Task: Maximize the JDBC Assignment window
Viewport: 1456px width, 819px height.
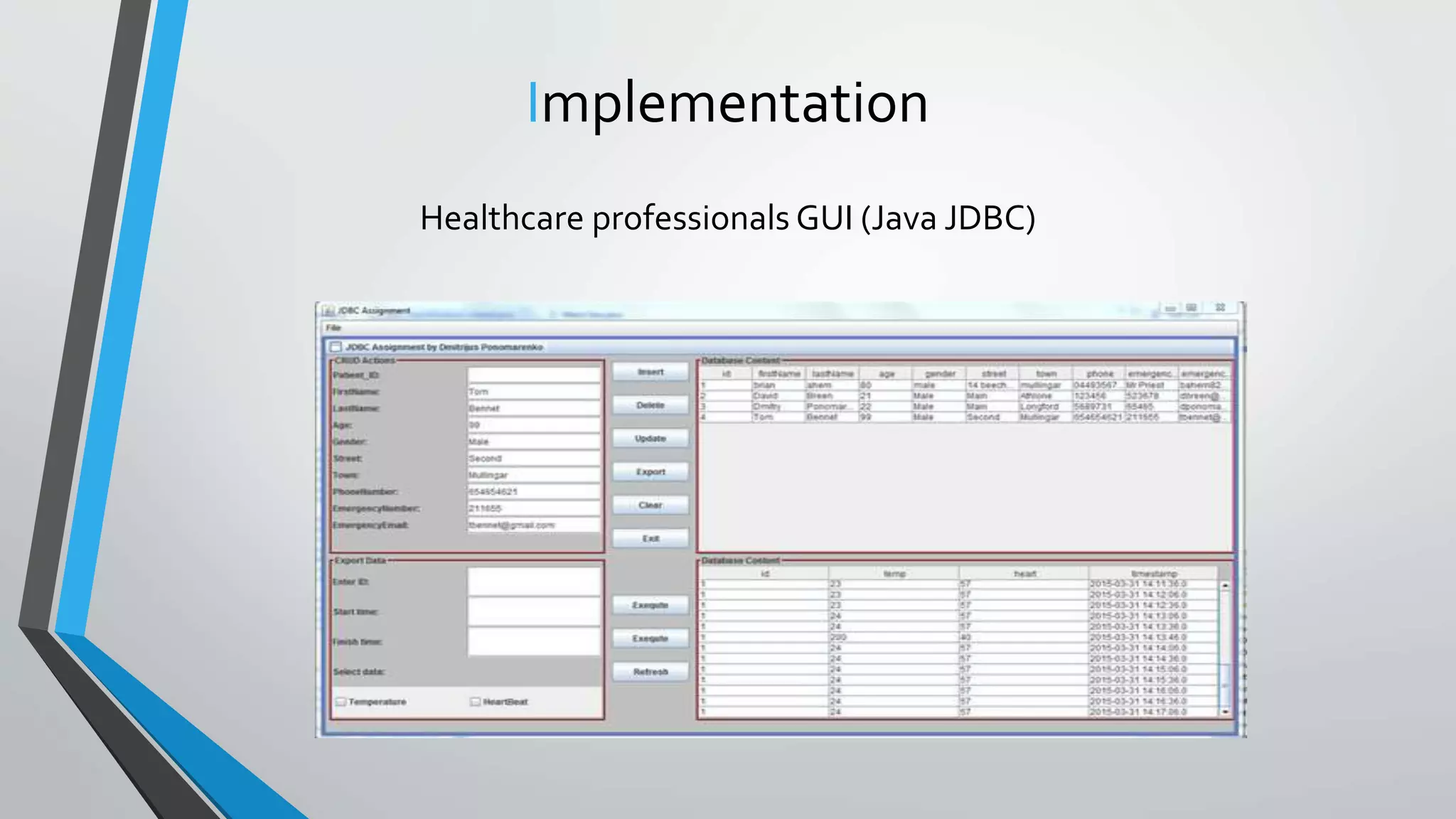Action: click(1192, 308)
